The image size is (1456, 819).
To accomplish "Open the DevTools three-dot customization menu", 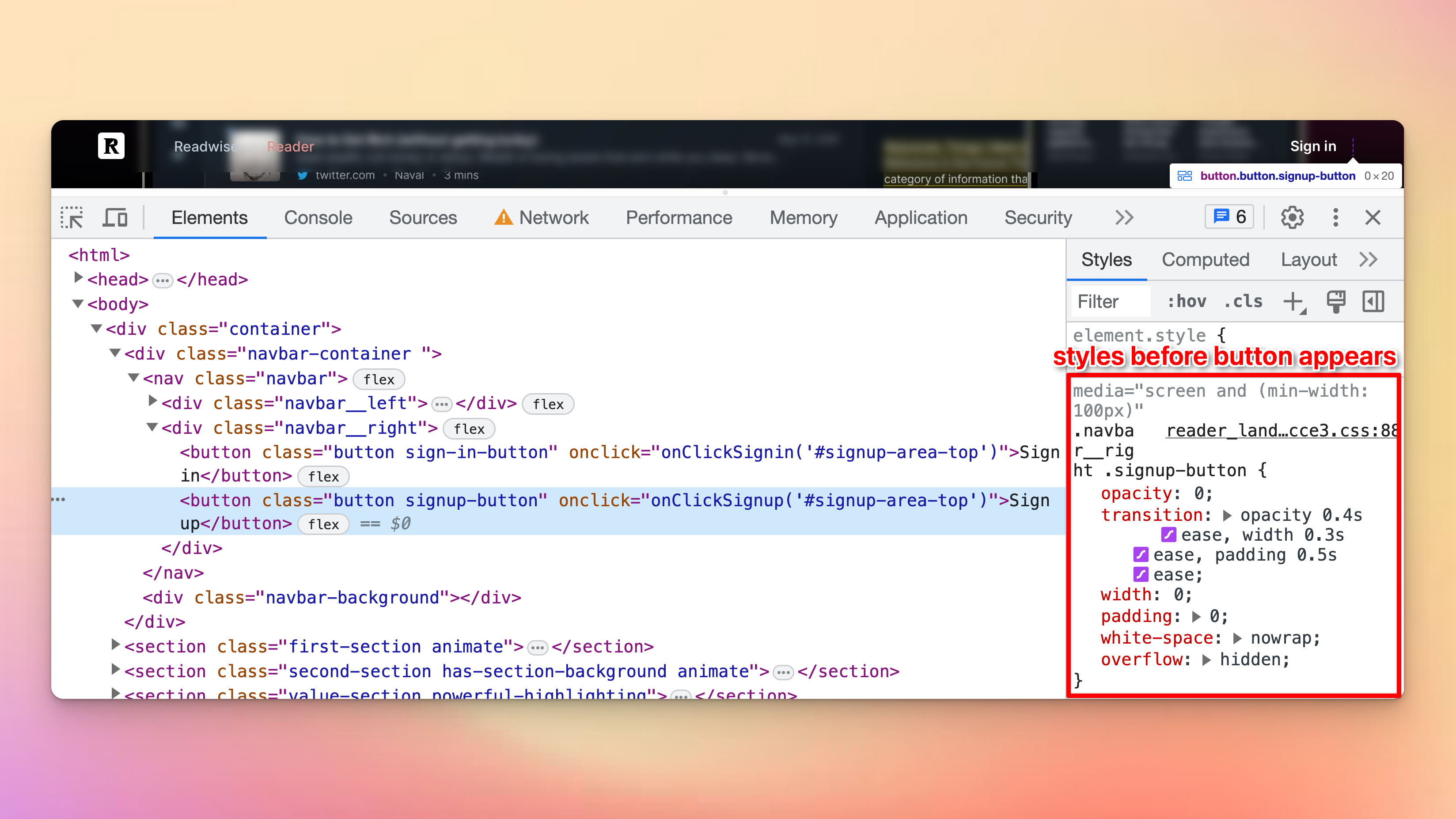I will [1335, 217].
